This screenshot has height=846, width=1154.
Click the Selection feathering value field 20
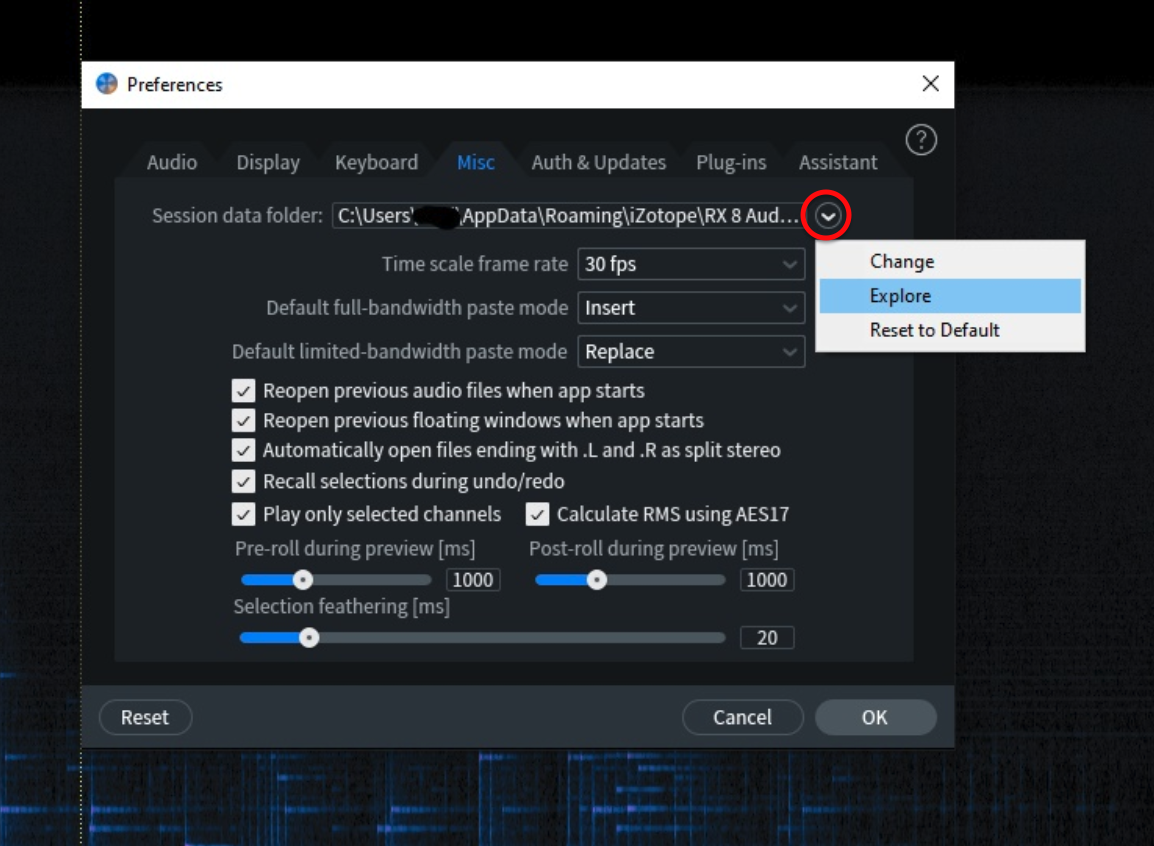pyautogui.click(x=767, y=638)
